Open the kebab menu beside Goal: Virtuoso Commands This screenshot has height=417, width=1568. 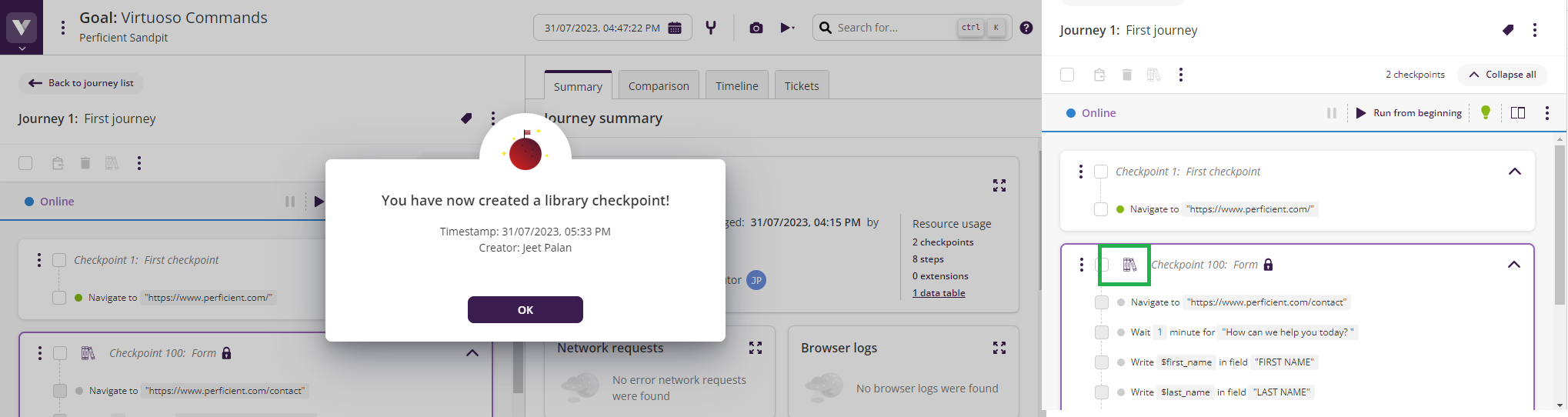click(x=63, y=28)
